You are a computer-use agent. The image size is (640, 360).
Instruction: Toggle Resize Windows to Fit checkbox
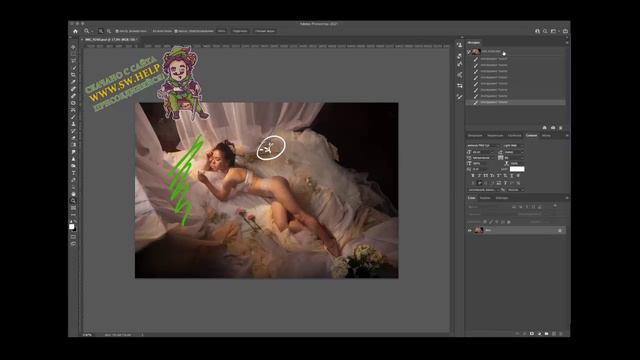pos(117,31)
